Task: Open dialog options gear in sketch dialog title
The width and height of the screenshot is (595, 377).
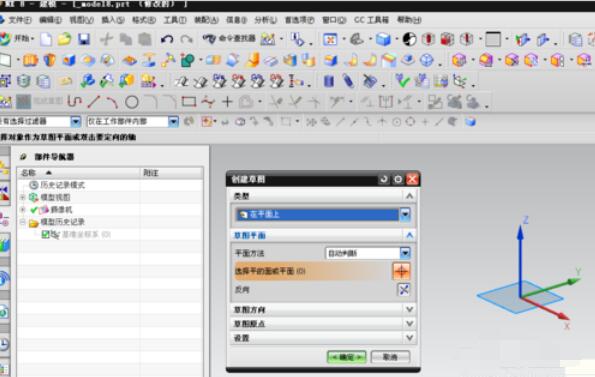Action: pyautogui.click(x=398, y=179)
